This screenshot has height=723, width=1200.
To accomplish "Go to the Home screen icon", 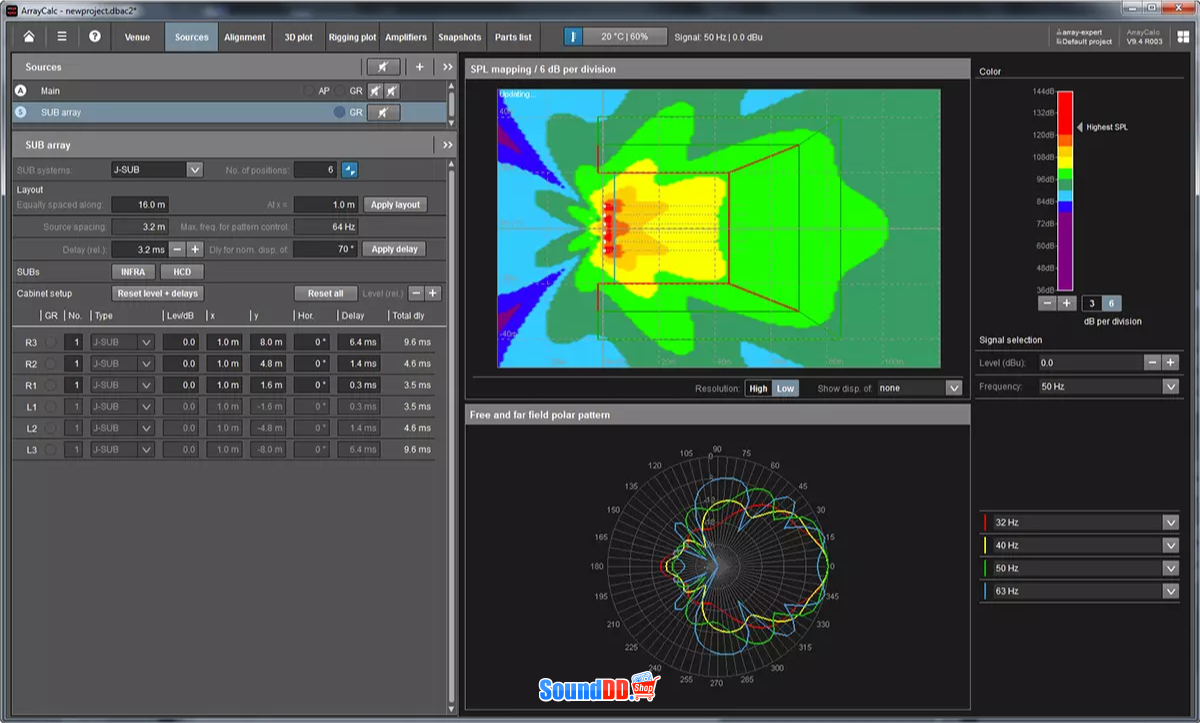I will pyautogui.click(x=29, y=37).
